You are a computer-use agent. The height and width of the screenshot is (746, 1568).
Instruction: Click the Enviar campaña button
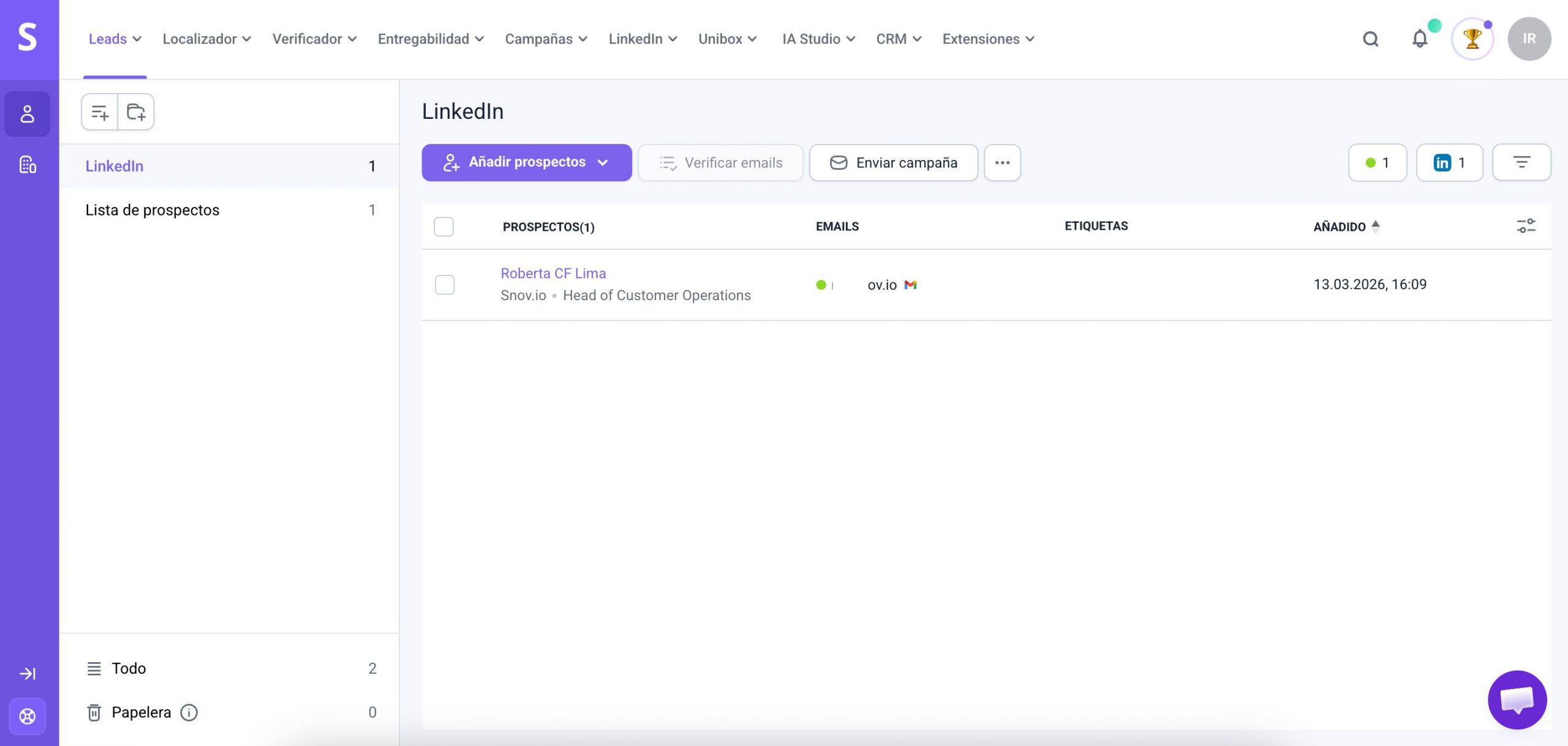click(x=893, y=162)
